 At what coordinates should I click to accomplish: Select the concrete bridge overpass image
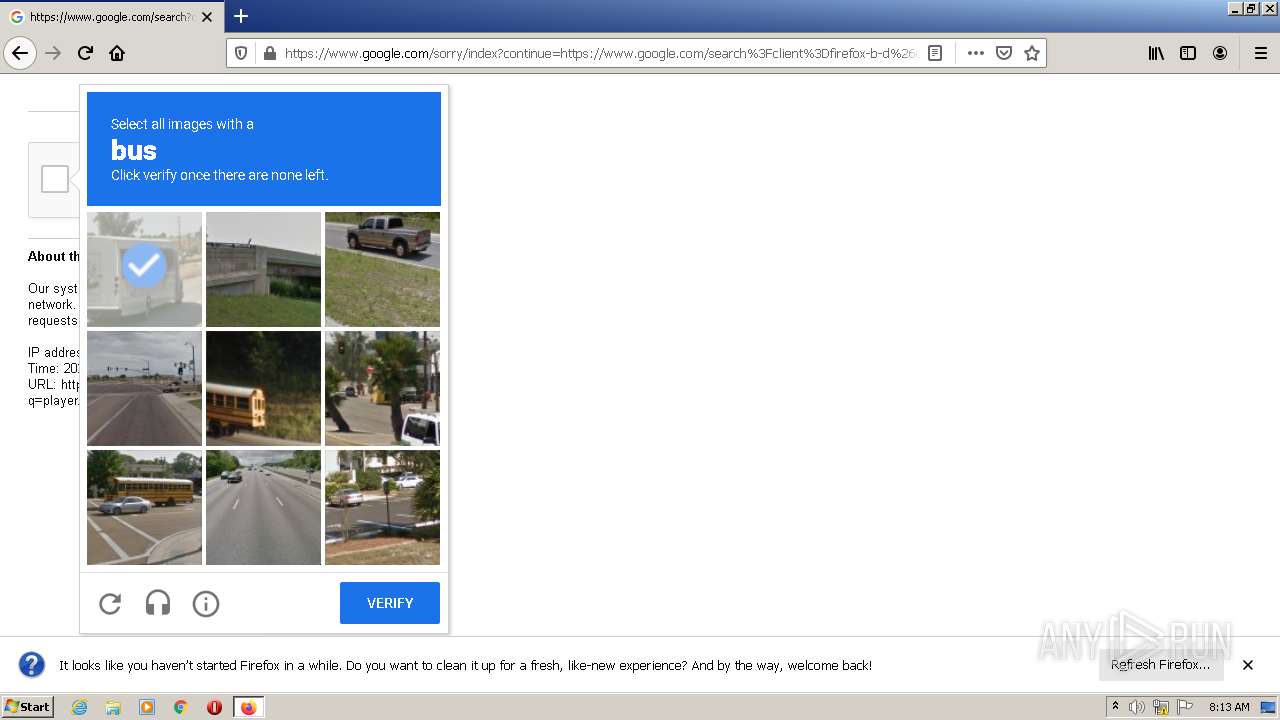[x=263, y=269]
